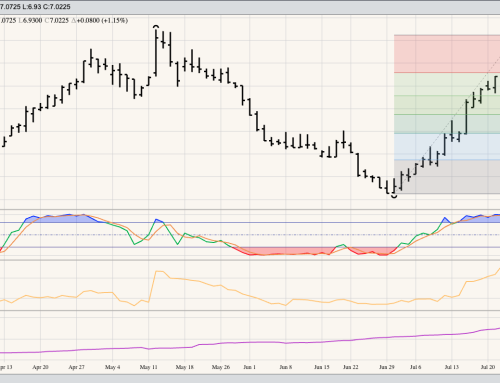Click the gray Fibonacci retracement zone
Screen dimensions: 500x383
447,177
